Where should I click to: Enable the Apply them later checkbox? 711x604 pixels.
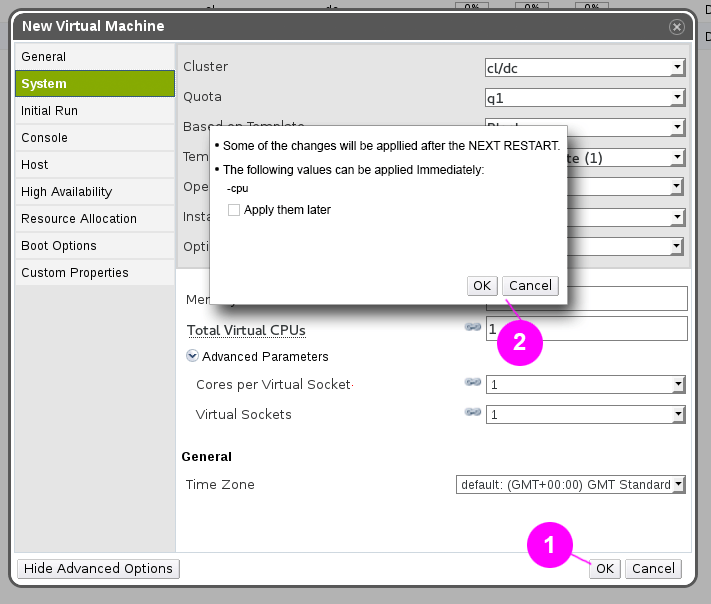(234, 210)
